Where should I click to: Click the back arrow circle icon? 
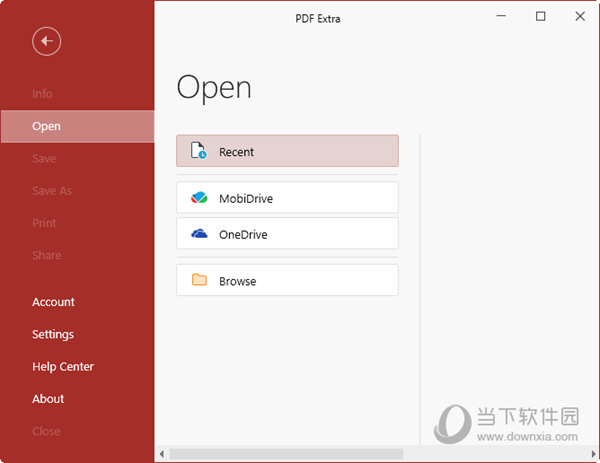point(46,41)
